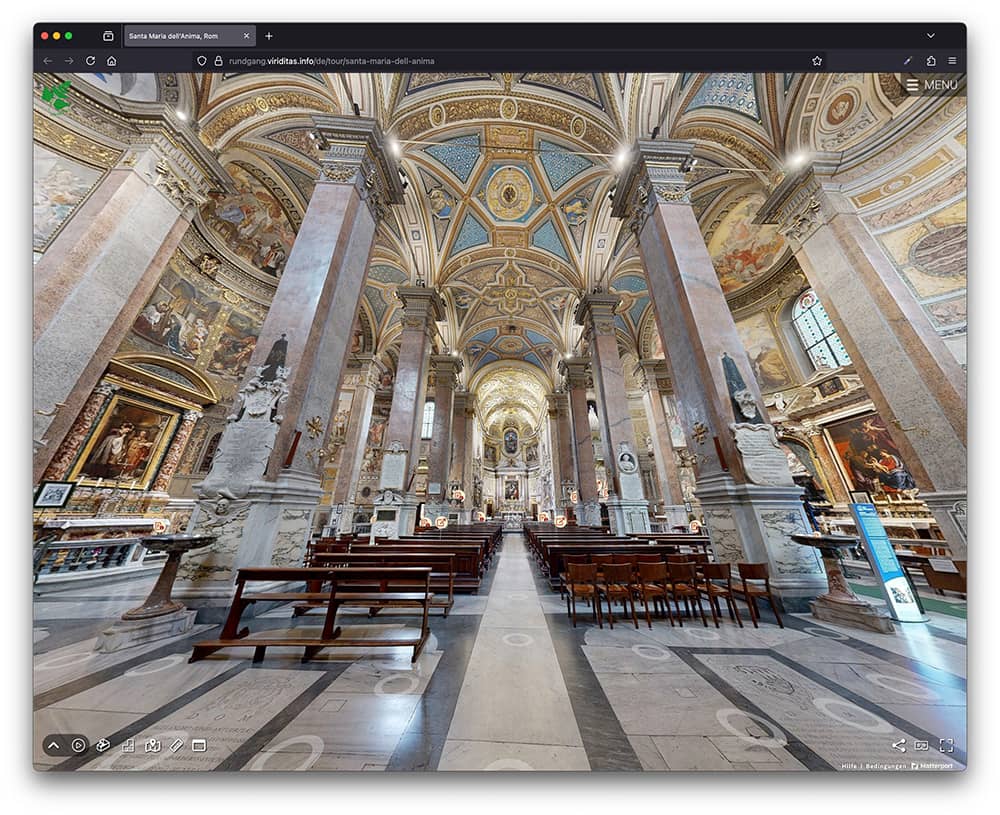List all tabs with dropdown arrow
The height and width of the screenshot is (815, 1000).
(930, 36)
